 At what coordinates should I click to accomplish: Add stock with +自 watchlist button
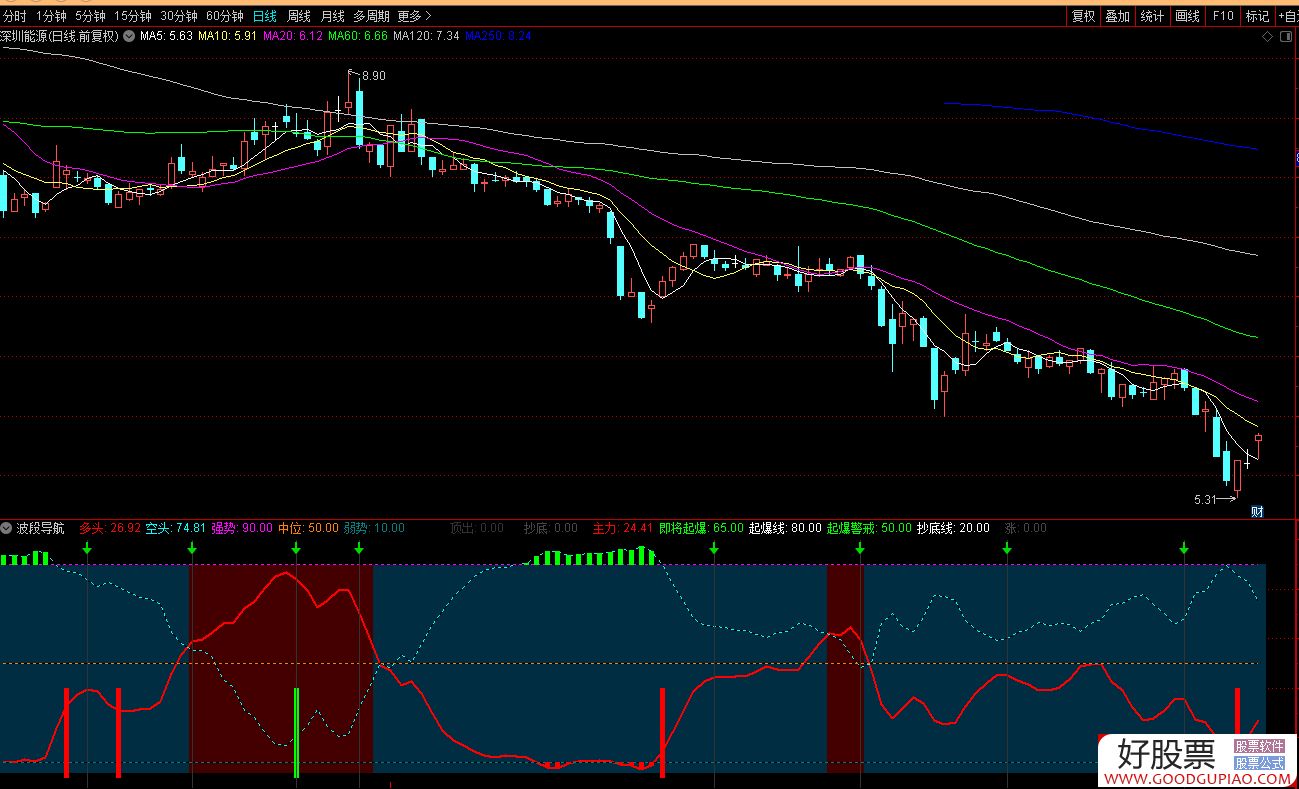1287,16
